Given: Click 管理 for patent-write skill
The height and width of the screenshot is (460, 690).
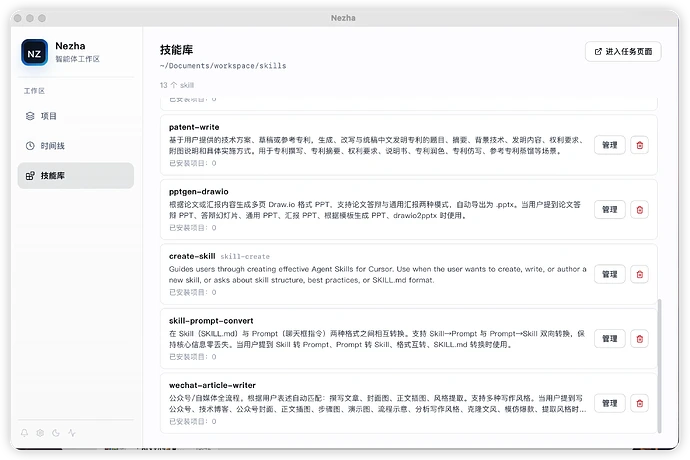Looking at the screenshot, I should (x=609, y=145).
